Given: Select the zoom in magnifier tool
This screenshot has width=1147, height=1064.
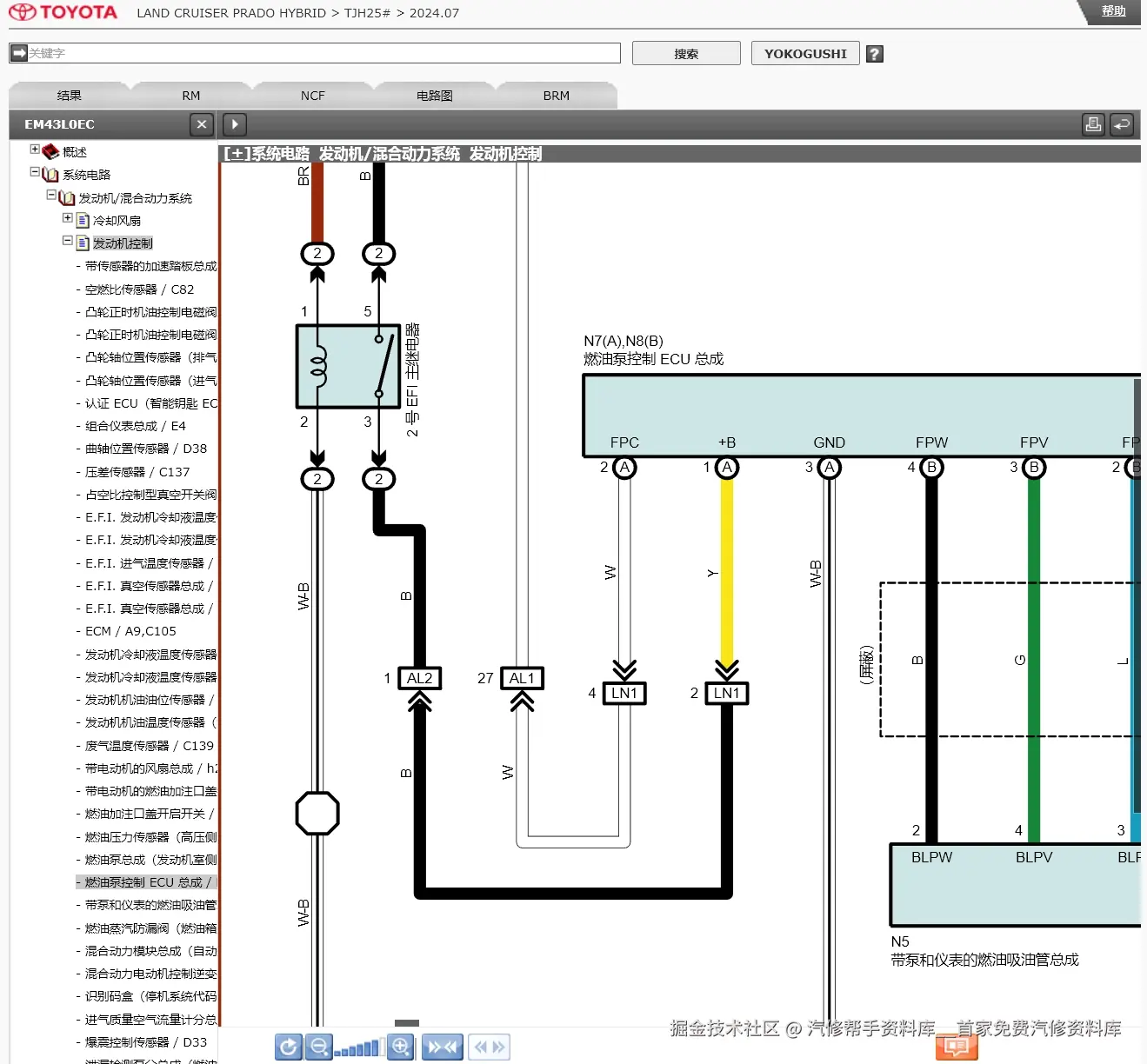Looking at the screenshot, I should 401,1047.
